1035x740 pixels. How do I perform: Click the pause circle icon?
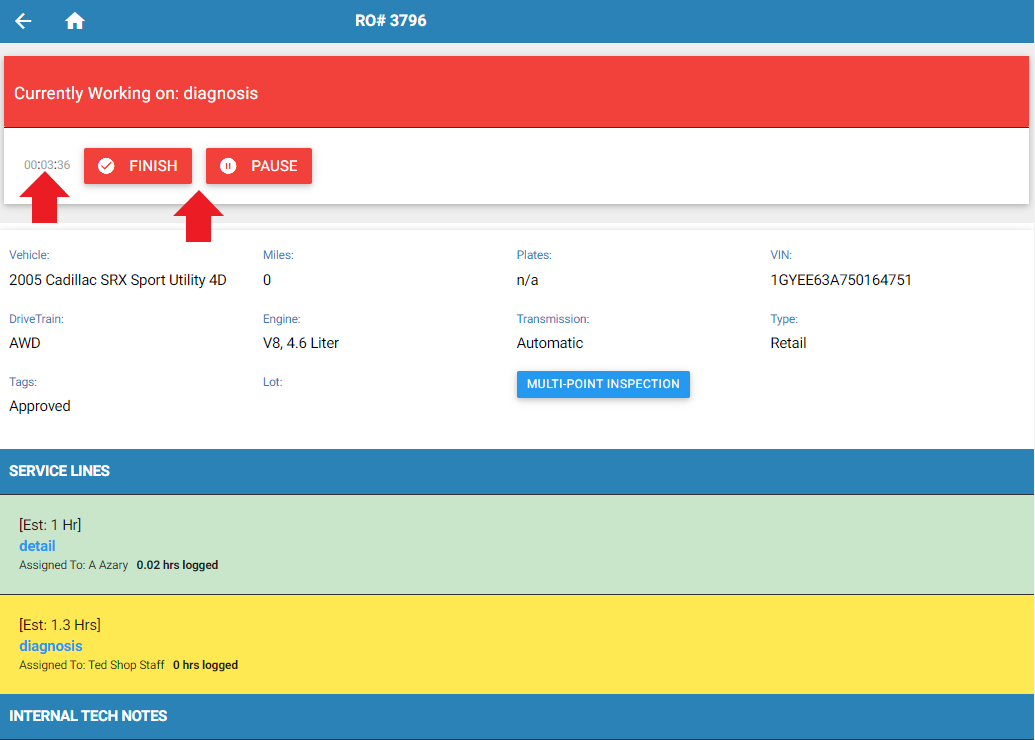[x=228, y=166]
